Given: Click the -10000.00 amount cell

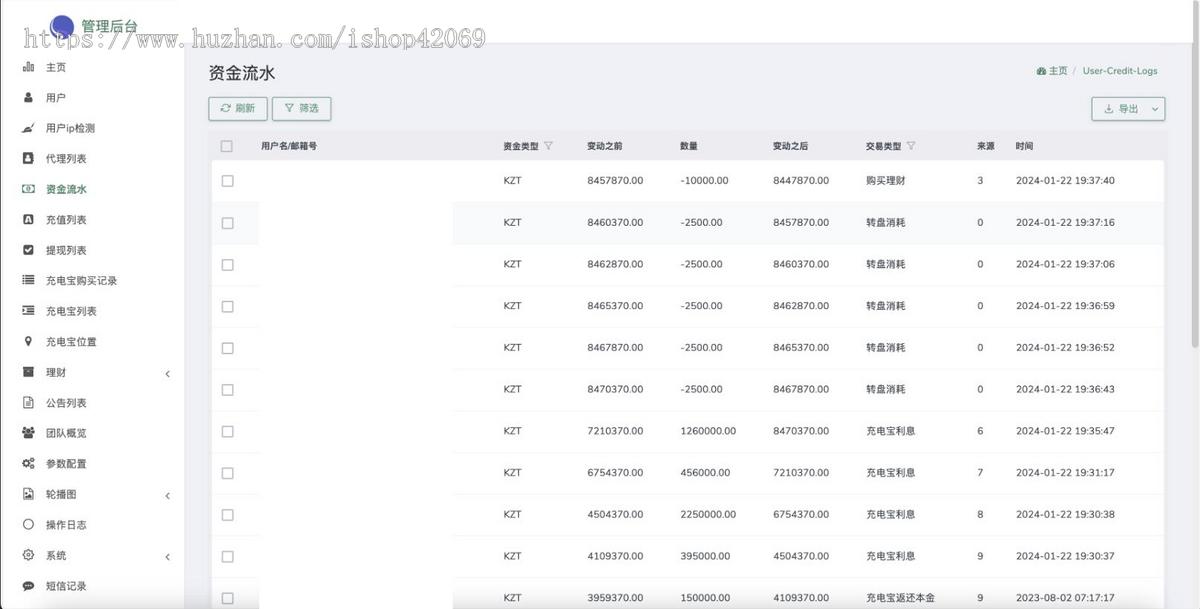Looking at the screenshot, I should tap(704, 181).
